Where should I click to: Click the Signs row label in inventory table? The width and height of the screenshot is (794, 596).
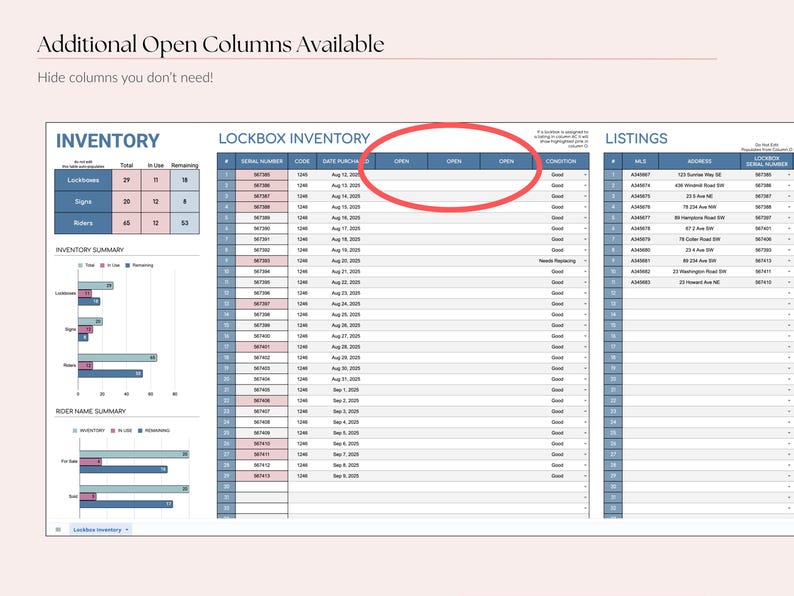pyautogui.click(x=83, y=202)
